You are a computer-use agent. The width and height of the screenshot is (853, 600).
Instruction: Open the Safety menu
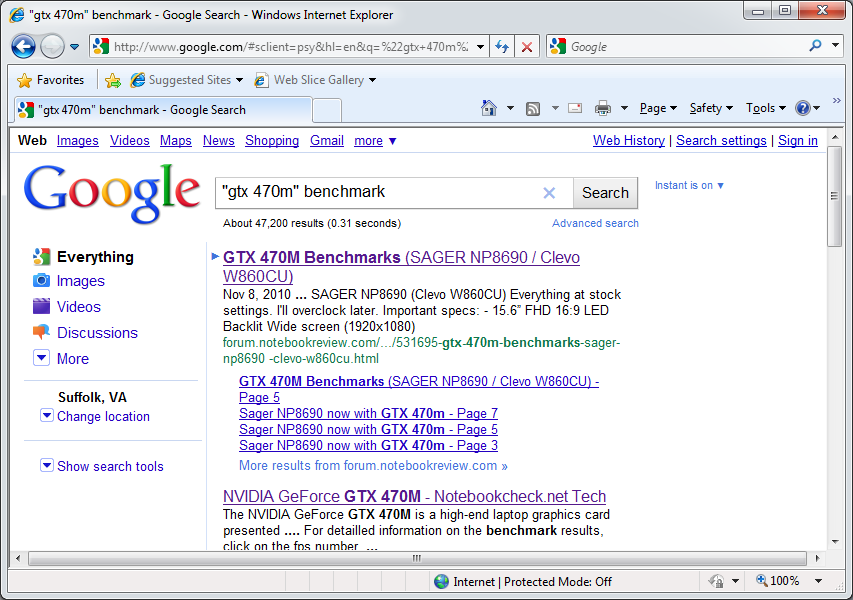(711, 108)
